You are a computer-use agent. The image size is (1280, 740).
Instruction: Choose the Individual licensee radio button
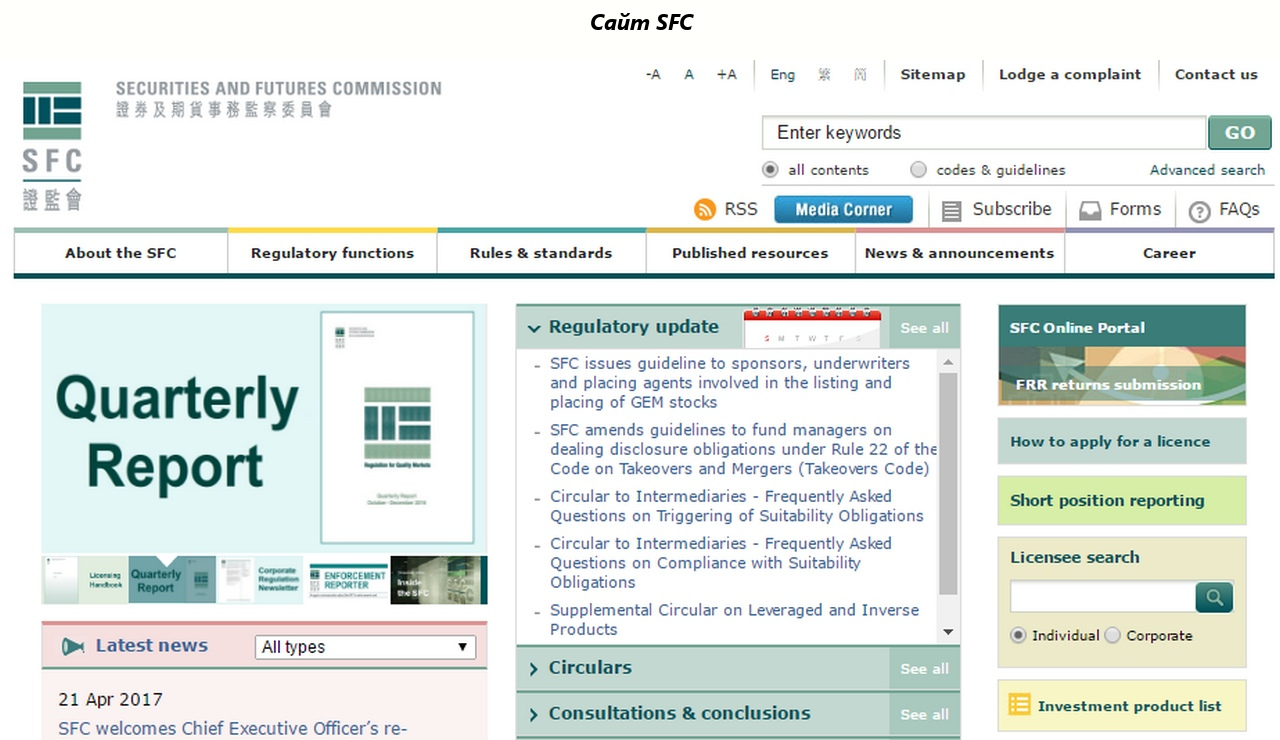tap(1018, 635)
